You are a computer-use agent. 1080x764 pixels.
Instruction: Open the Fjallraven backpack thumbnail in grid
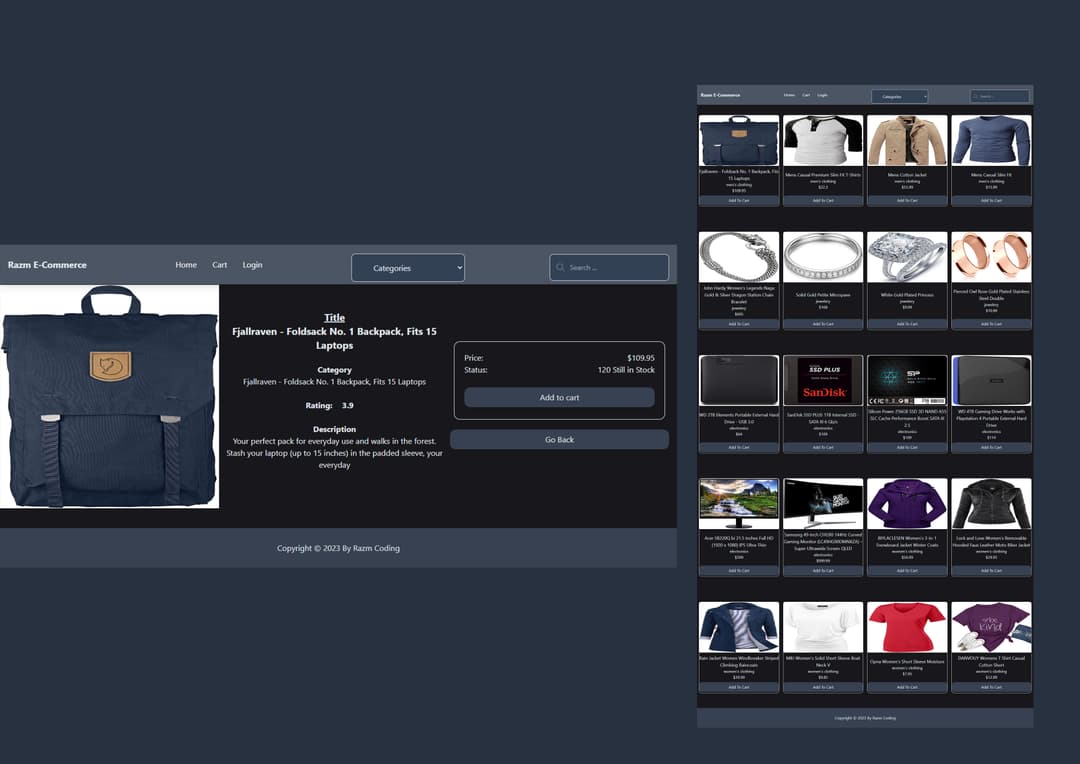pos(739,141)
